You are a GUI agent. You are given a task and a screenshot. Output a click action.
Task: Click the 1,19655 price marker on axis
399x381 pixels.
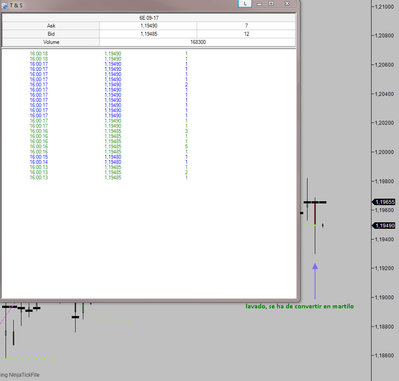(x=384, y=202)
